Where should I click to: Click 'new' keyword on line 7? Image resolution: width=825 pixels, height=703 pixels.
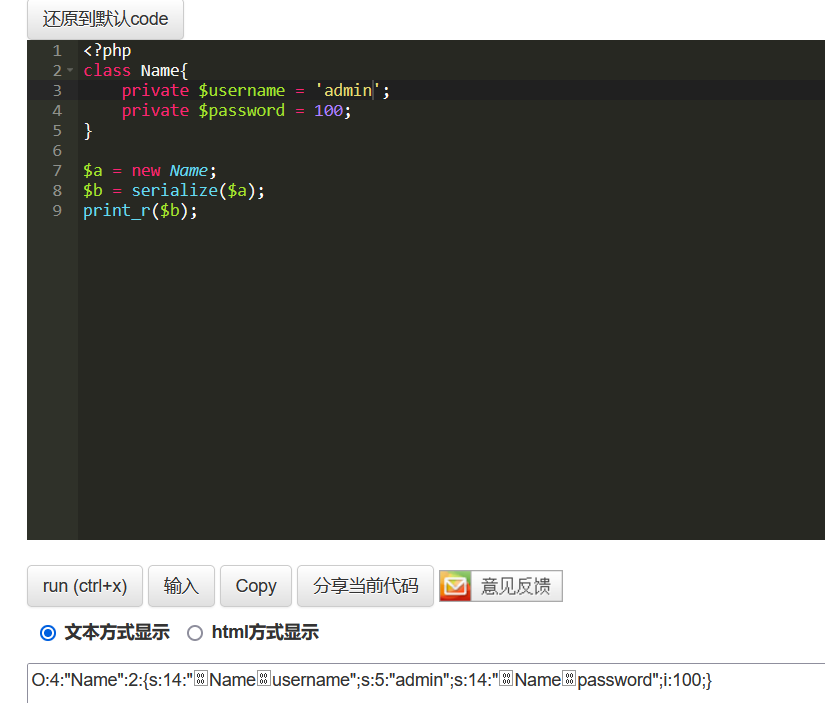tap(146, 170)
